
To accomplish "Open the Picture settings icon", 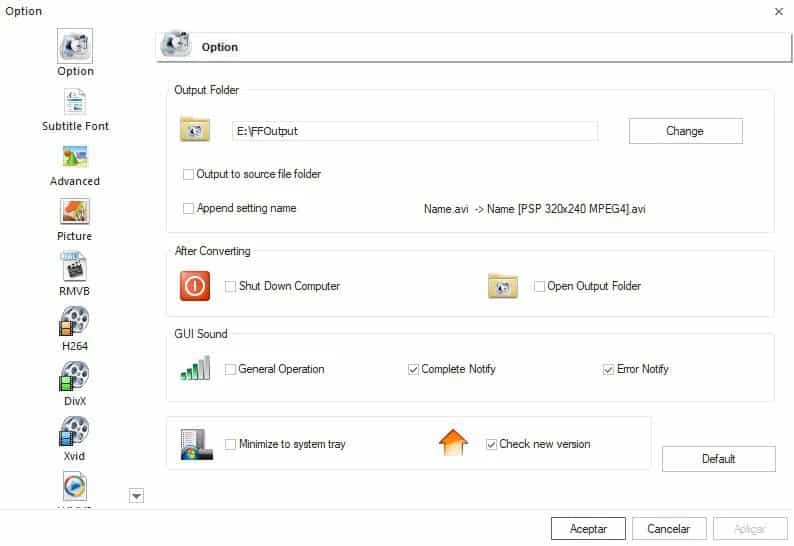I will [x=75, y=211].
